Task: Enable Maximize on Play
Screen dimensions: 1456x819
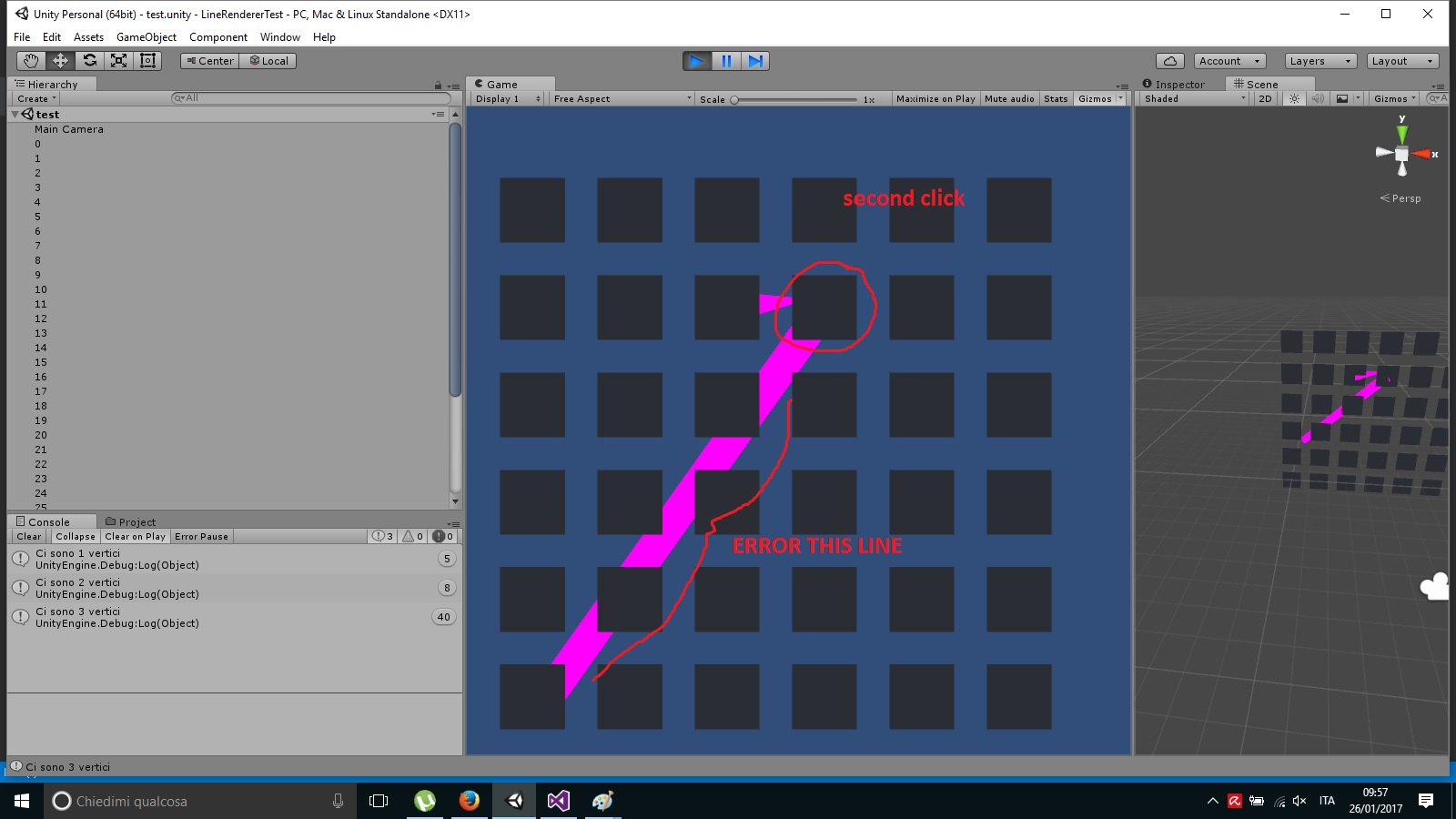Action: tap(934, 98)
